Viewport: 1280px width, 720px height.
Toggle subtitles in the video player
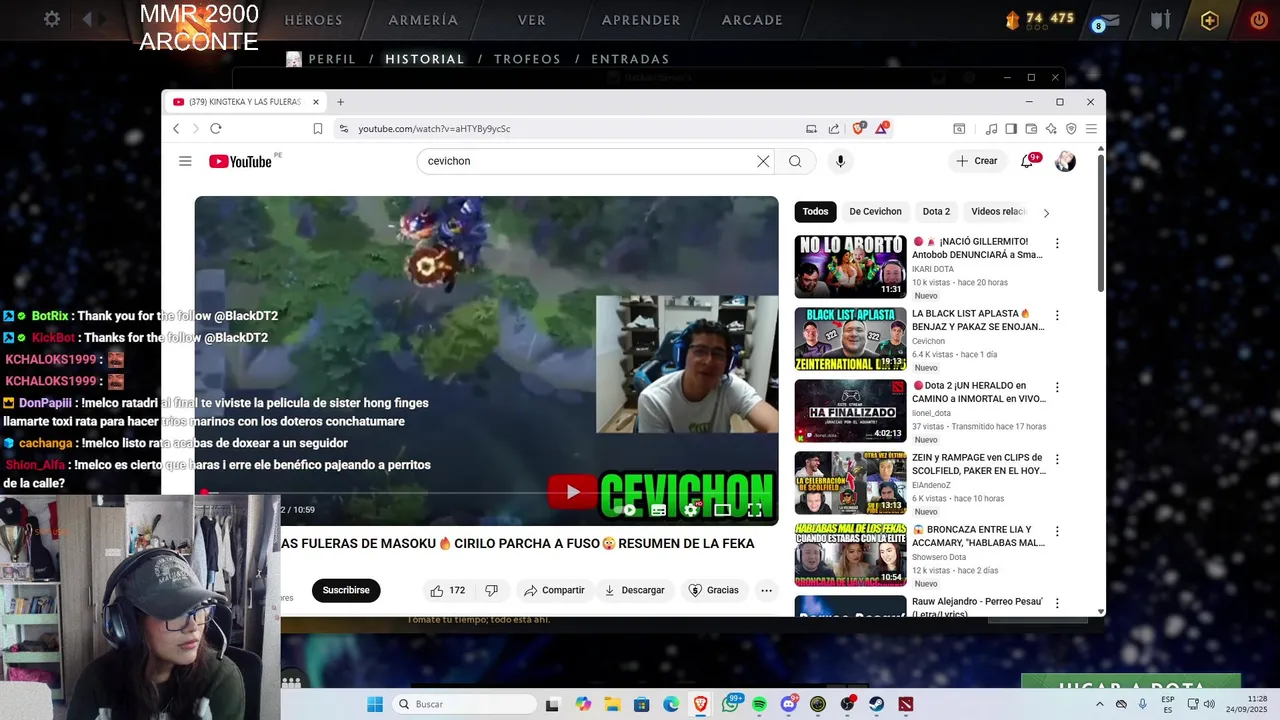pos(658,510)
